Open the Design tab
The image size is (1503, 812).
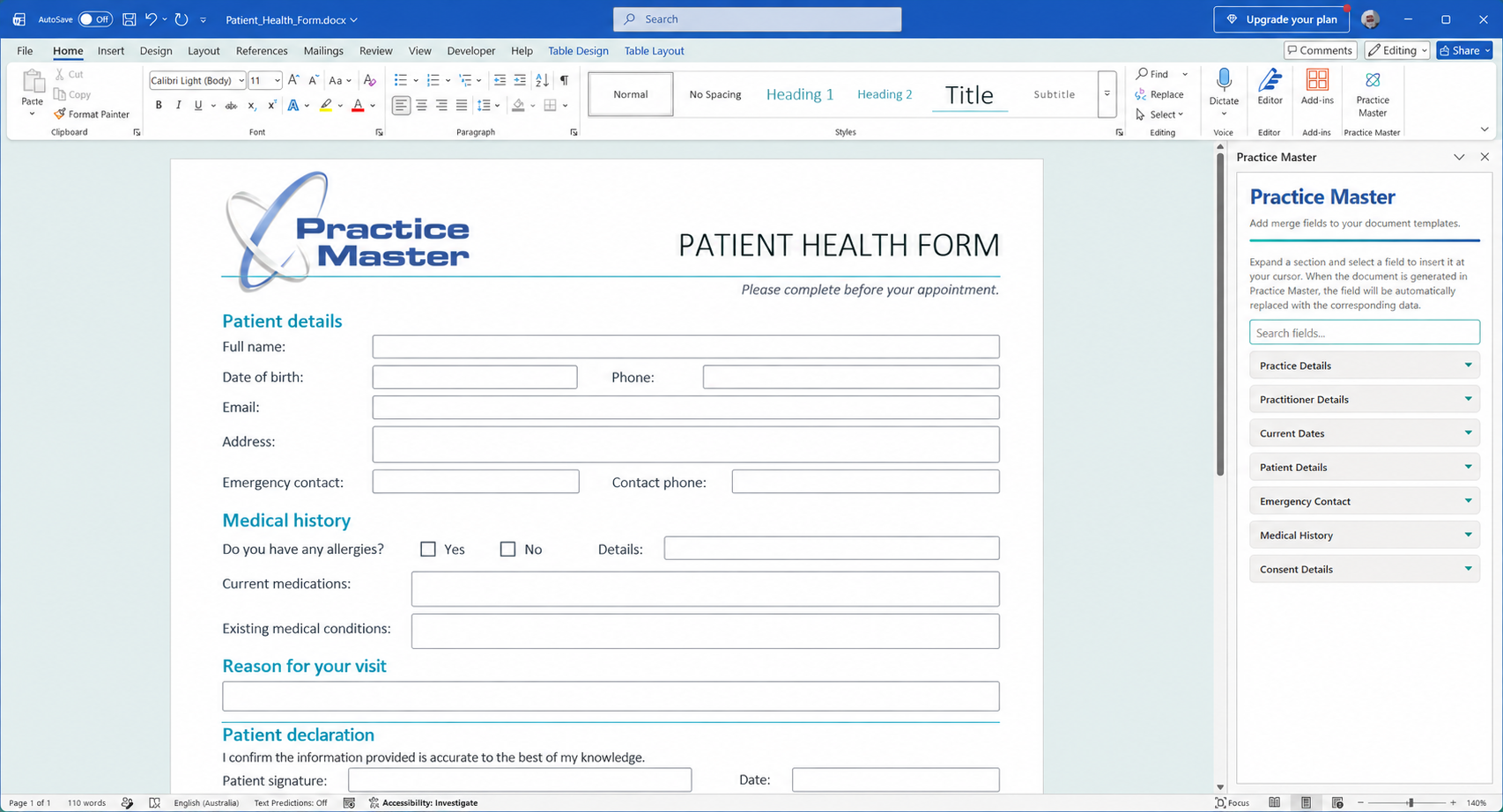click(156, 51)
